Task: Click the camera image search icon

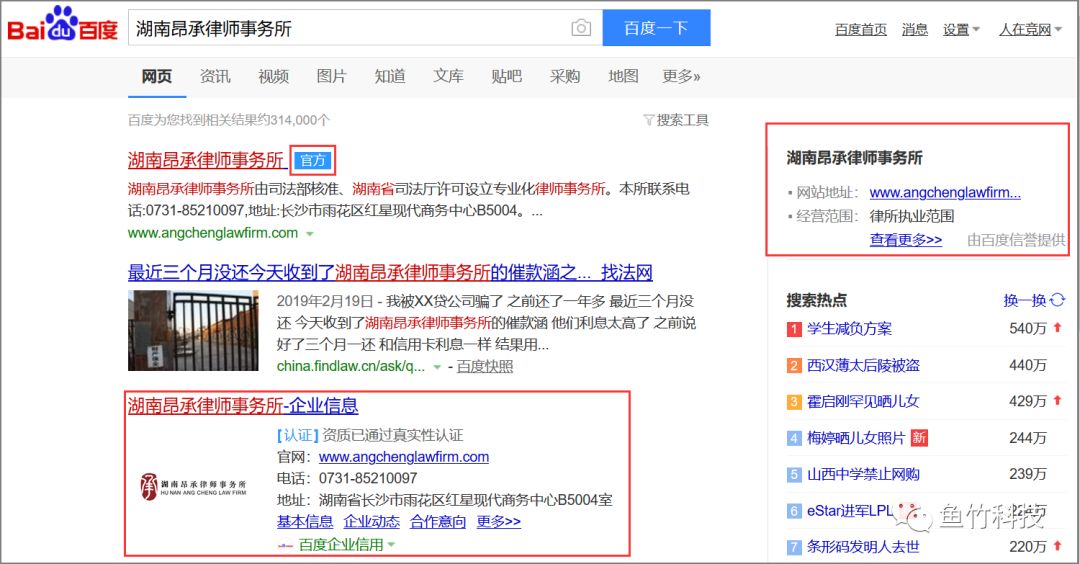Action: pos(581,28)
